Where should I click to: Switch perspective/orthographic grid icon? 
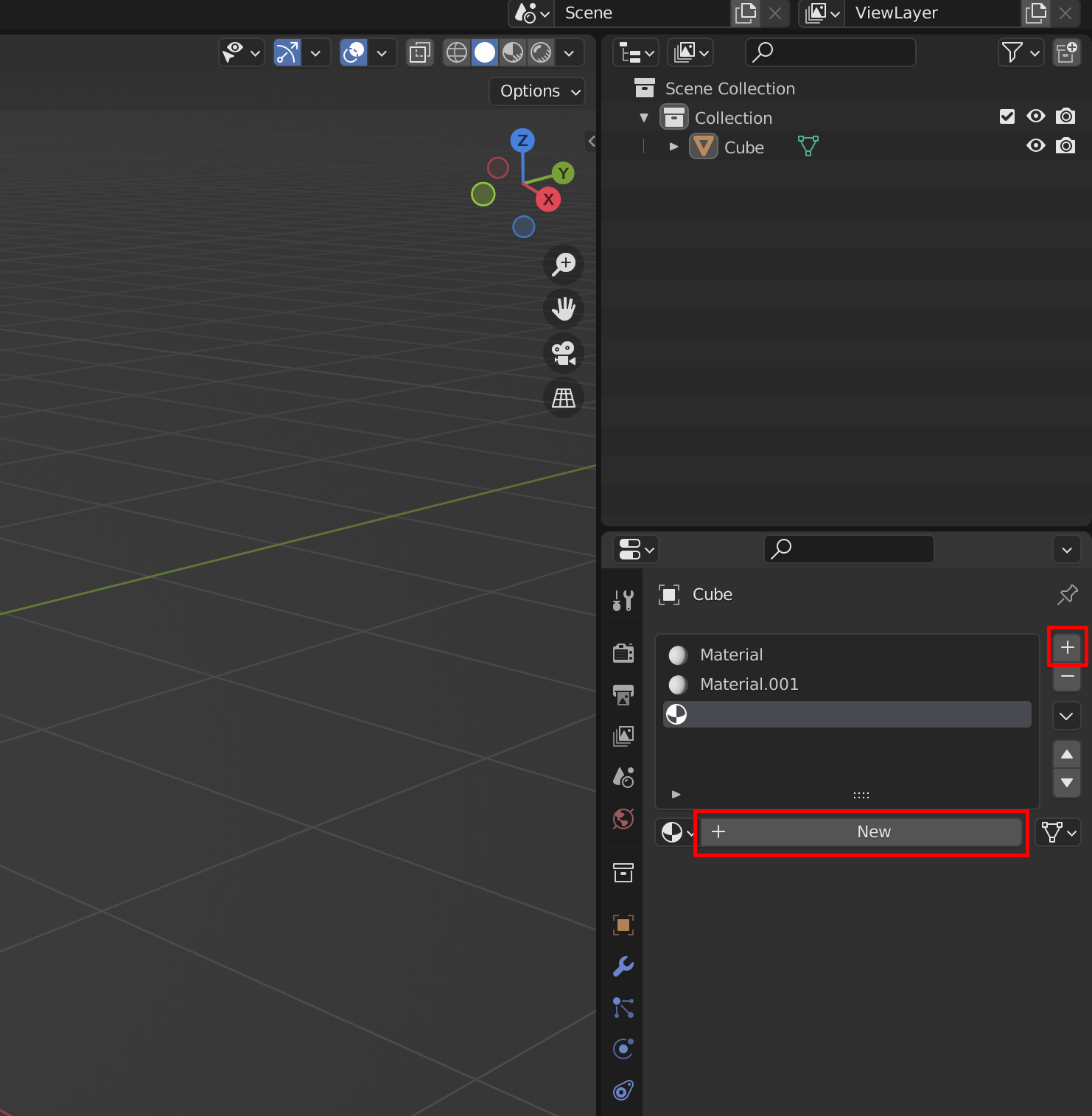pos(564,398)
